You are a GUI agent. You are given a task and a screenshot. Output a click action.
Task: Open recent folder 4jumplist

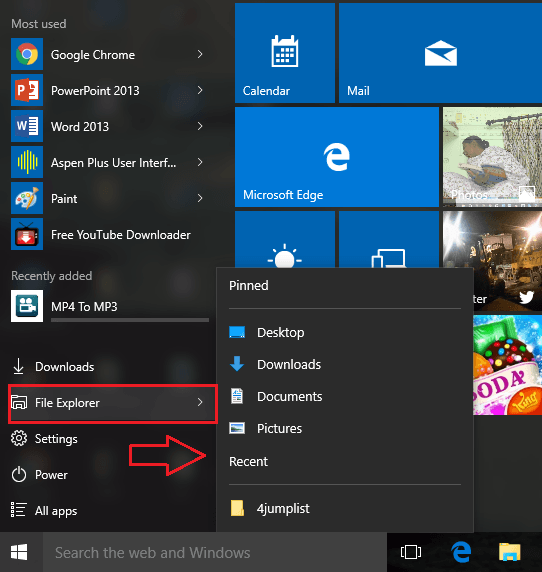tap(345, 508)
